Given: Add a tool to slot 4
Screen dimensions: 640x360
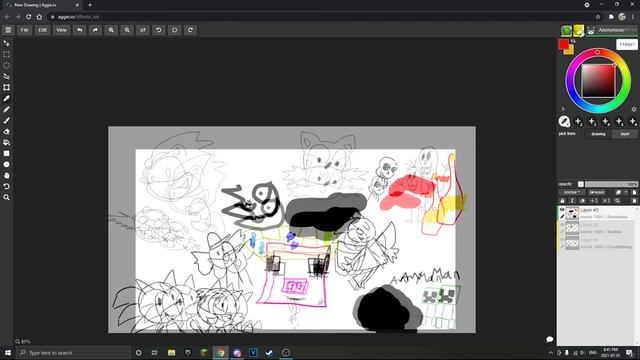Looking at the screenshot, I should coord(606,121).
